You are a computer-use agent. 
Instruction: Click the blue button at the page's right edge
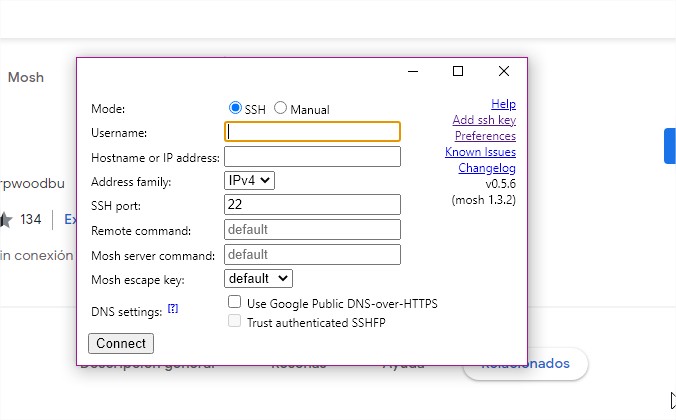670,146
